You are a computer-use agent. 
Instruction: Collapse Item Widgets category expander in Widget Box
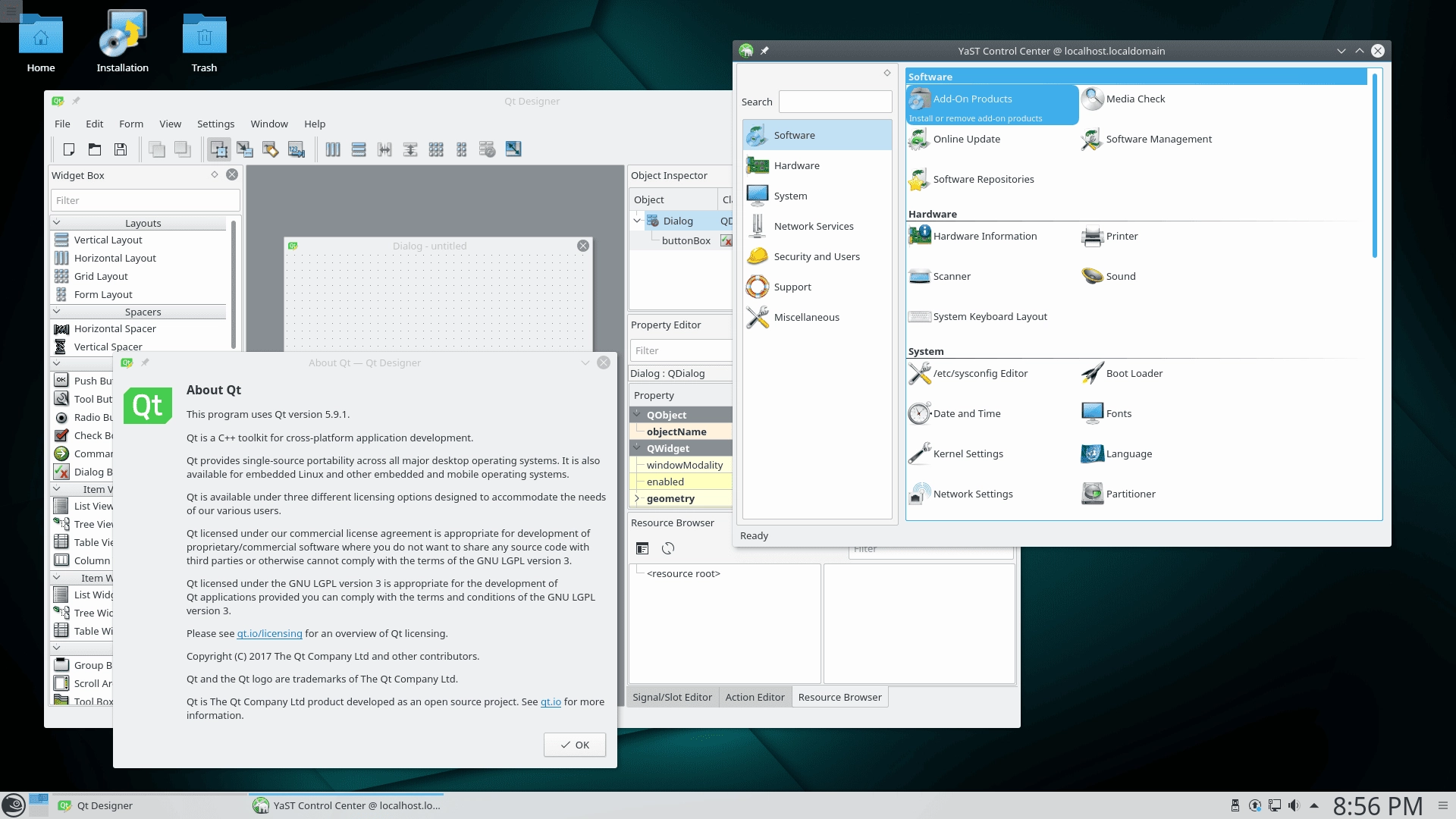point(56,578)
